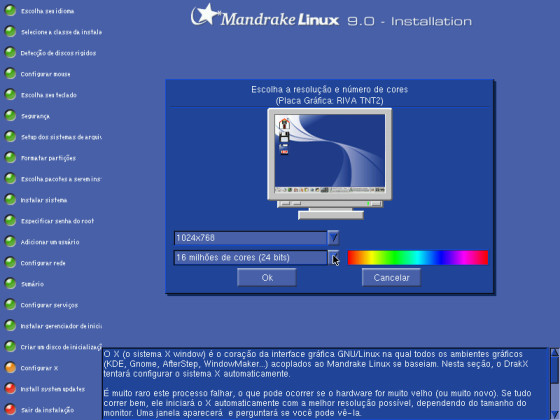Click the Cancelar button
The image size is (560, 420).
[391, 278]
